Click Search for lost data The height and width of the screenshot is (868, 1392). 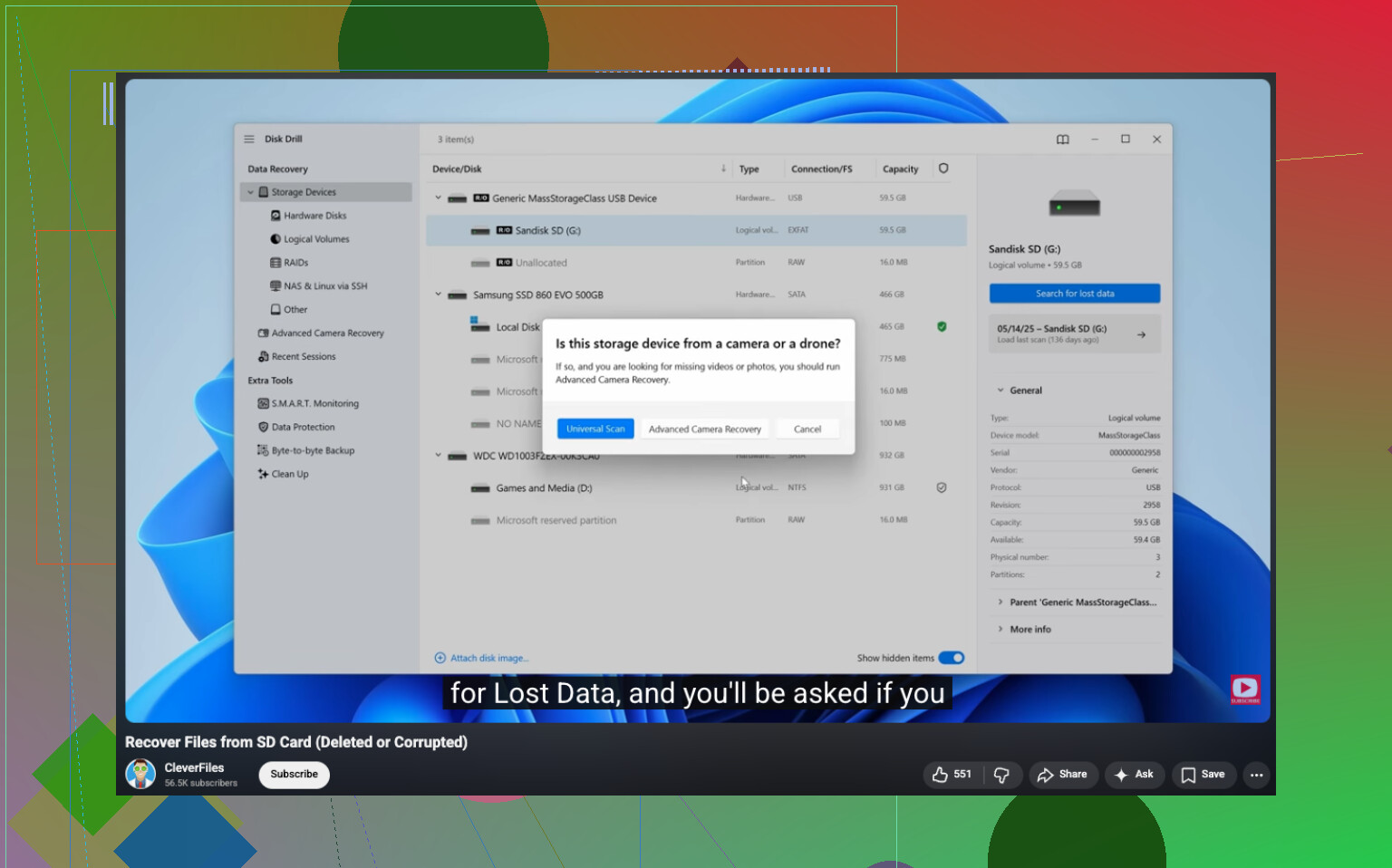coord(1075,294)
